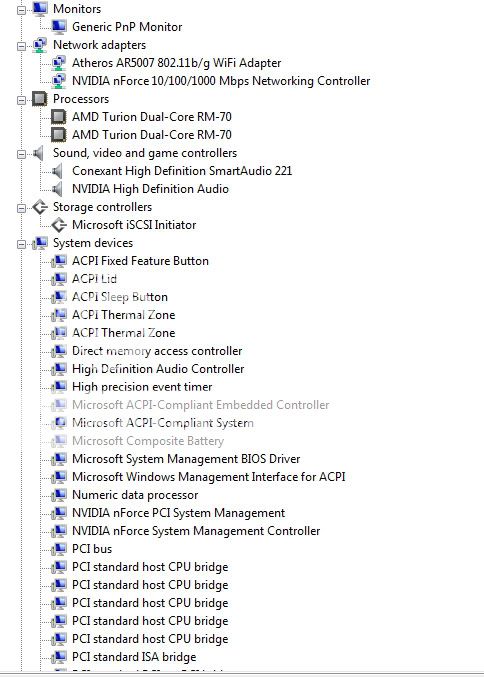Select Microsoft System Management BIOS Driver

tap(186, 459)
